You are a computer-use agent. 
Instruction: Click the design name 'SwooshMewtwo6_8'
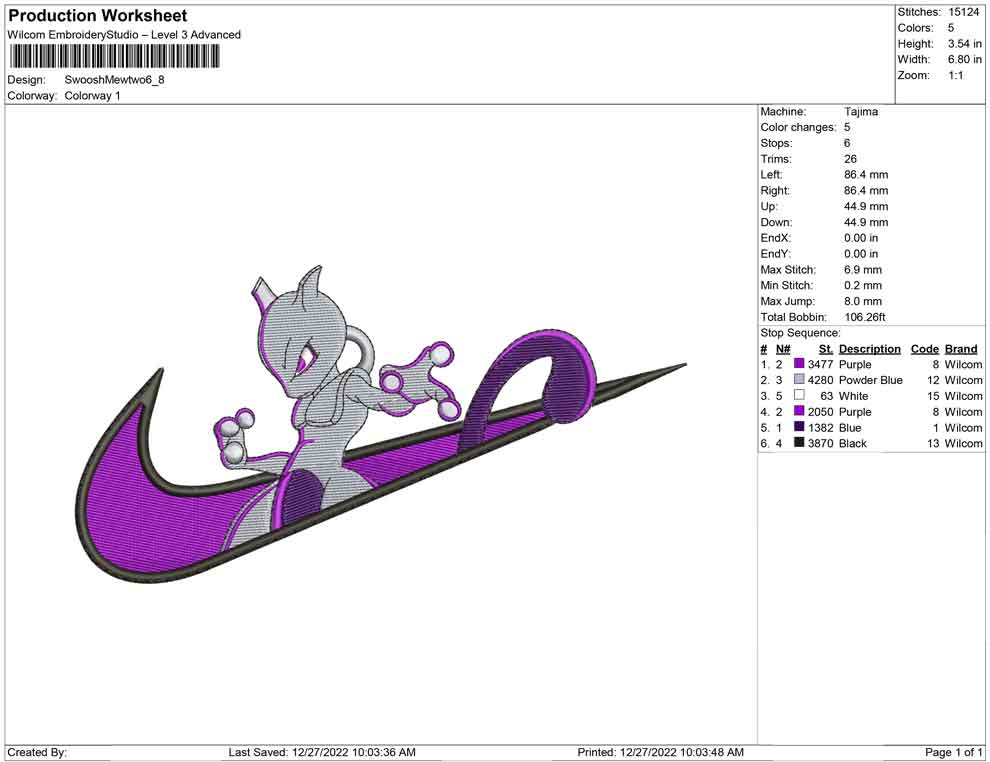[114, 80]
